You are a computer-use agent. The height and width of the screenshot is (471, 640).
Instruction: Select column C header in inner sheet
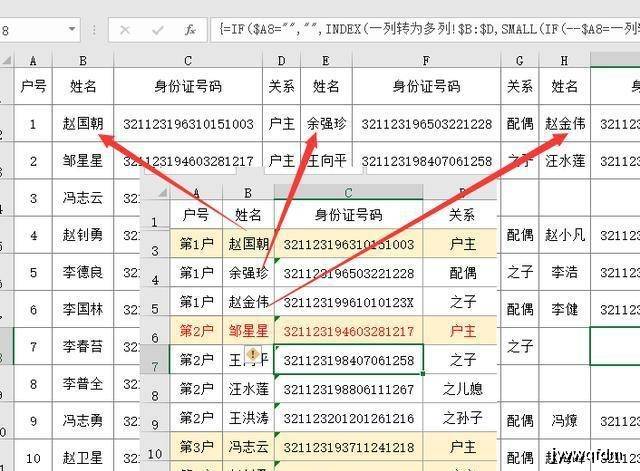[x=348, y=193]
